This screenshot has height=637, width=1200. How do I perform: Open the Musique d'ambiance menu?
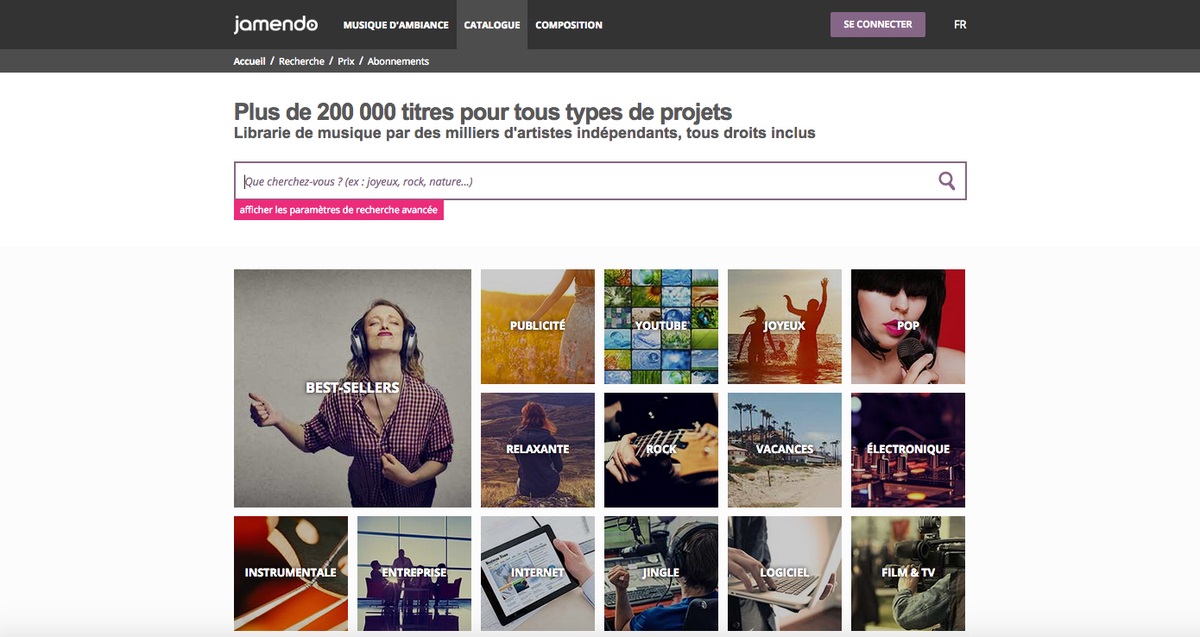point(396,25)
